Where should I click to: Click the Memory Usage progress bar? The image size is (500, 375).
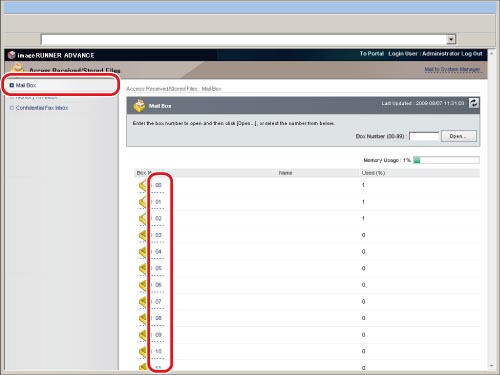coord(446,160)
